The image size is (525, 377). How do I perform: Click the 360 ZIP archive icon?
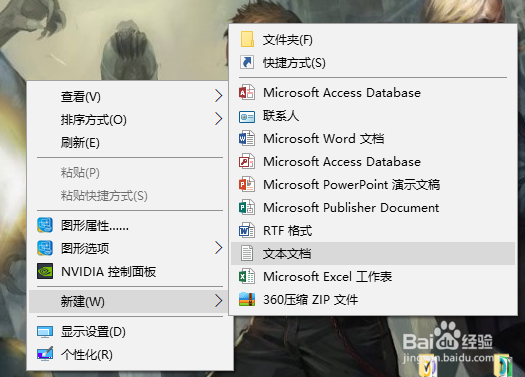click(x=247, y=299)
